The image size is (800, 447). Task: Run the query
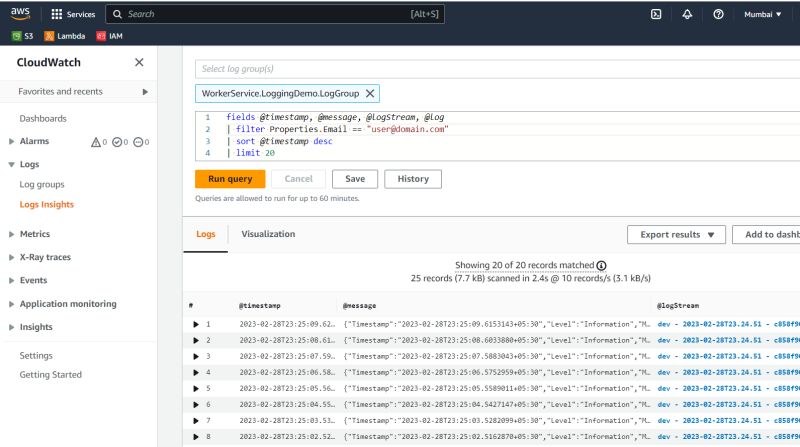(230, 179)
